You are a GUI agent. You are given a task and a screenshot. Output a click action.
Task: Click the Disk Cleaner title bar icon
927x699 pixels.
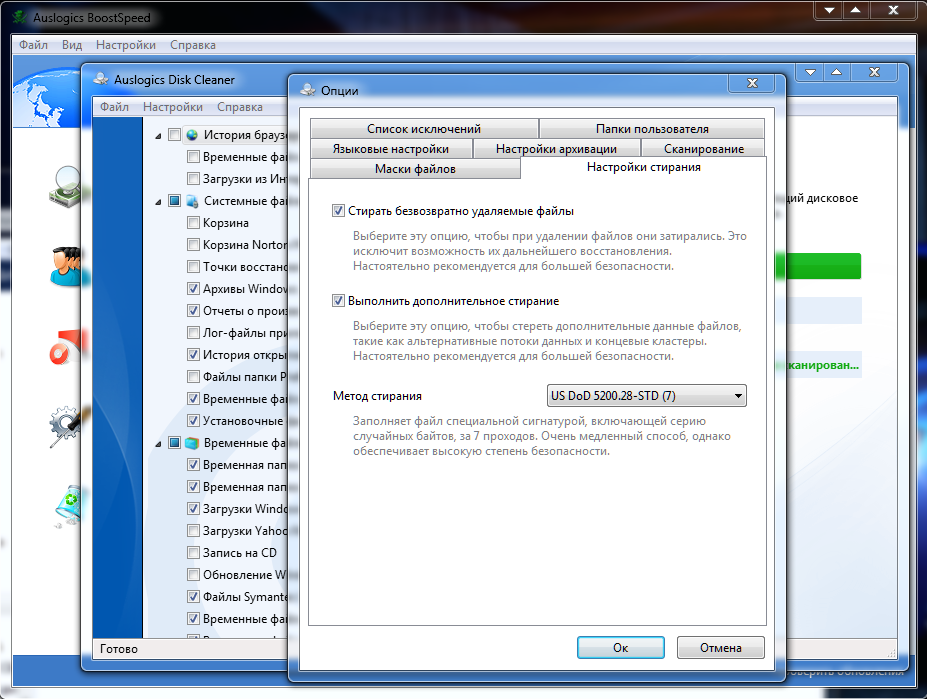coord(101,79)
